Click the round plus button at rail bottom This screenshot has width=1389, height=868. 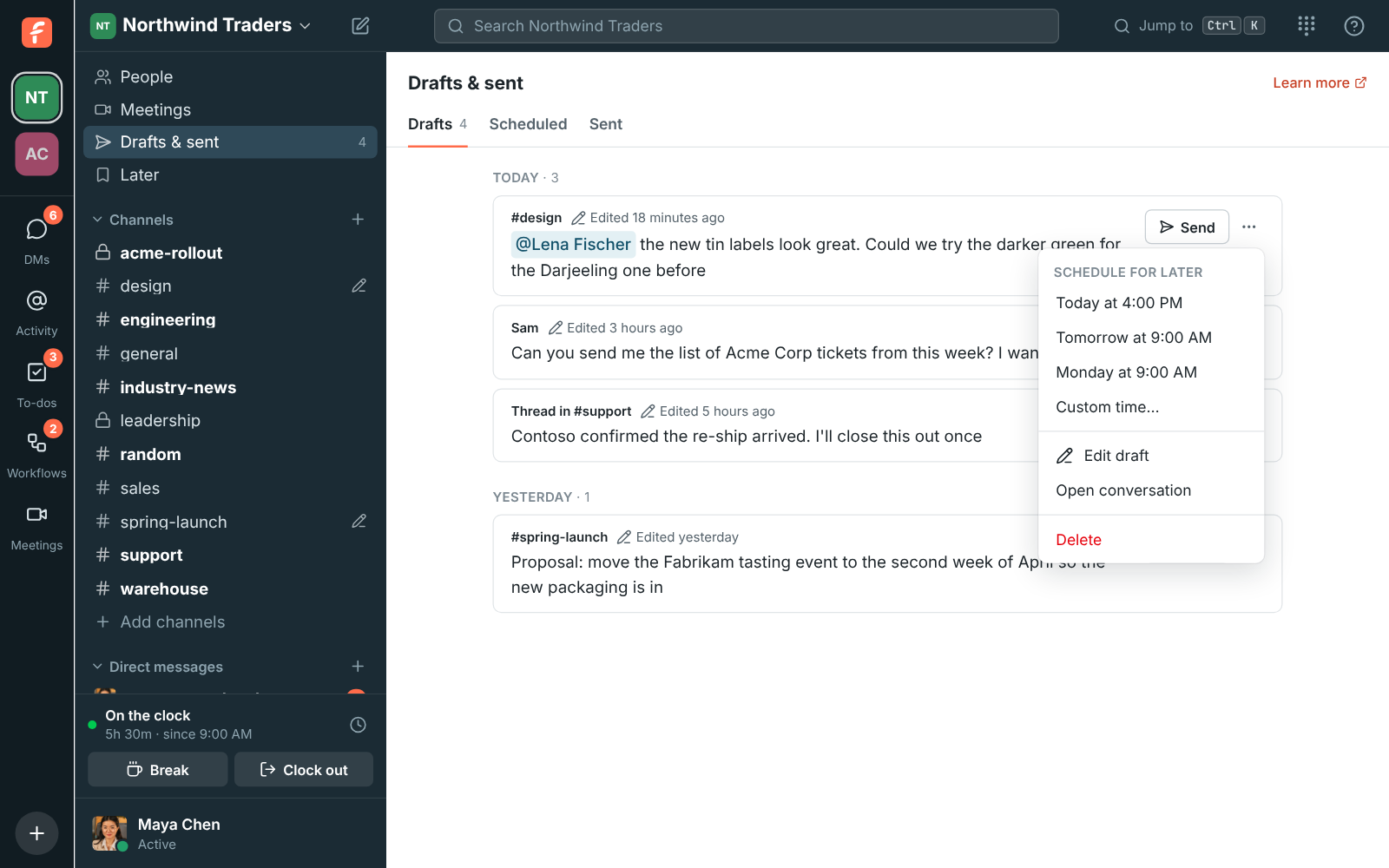coord(36,833)
